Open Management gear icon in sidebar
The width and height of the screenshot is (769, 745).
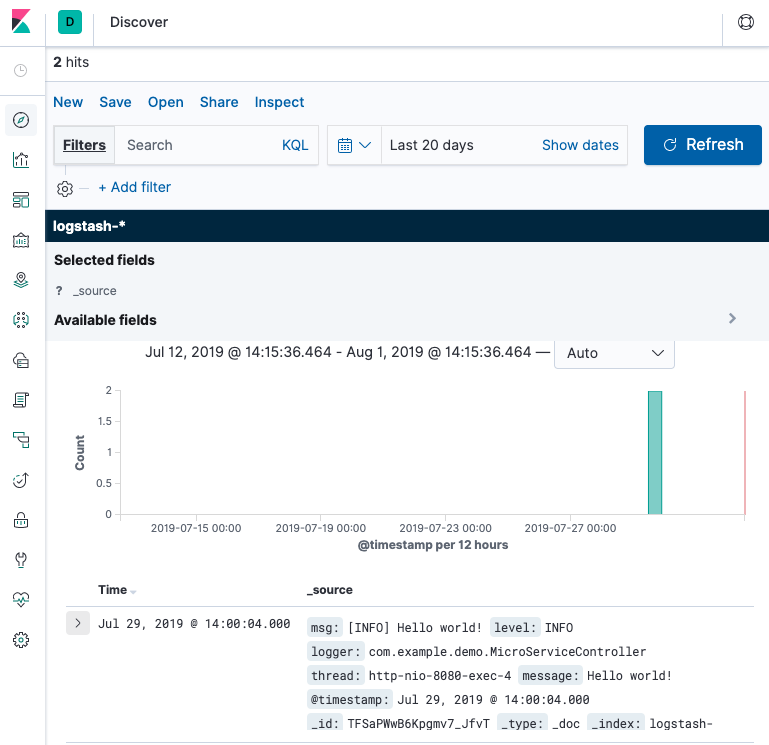[x=21, y=640]
